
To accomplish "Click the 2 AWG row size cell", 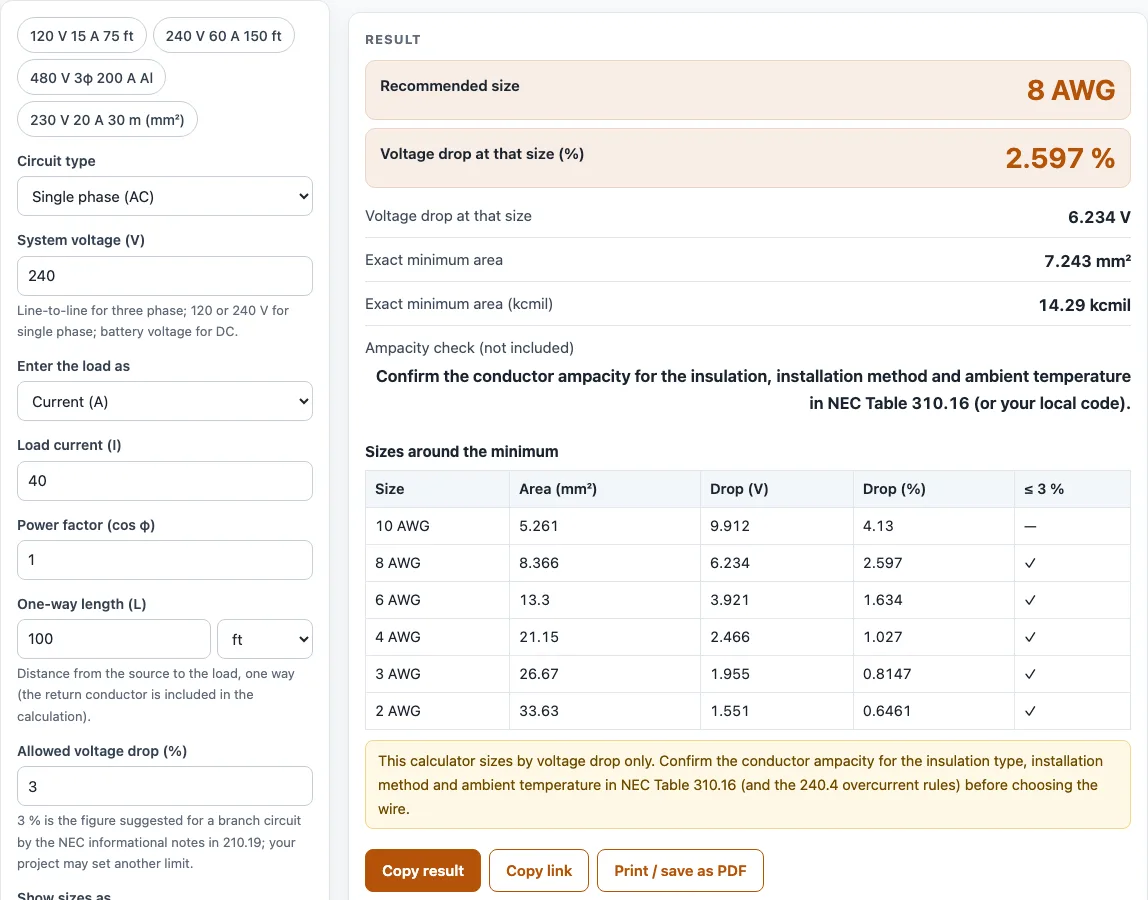I will [437, 711].
